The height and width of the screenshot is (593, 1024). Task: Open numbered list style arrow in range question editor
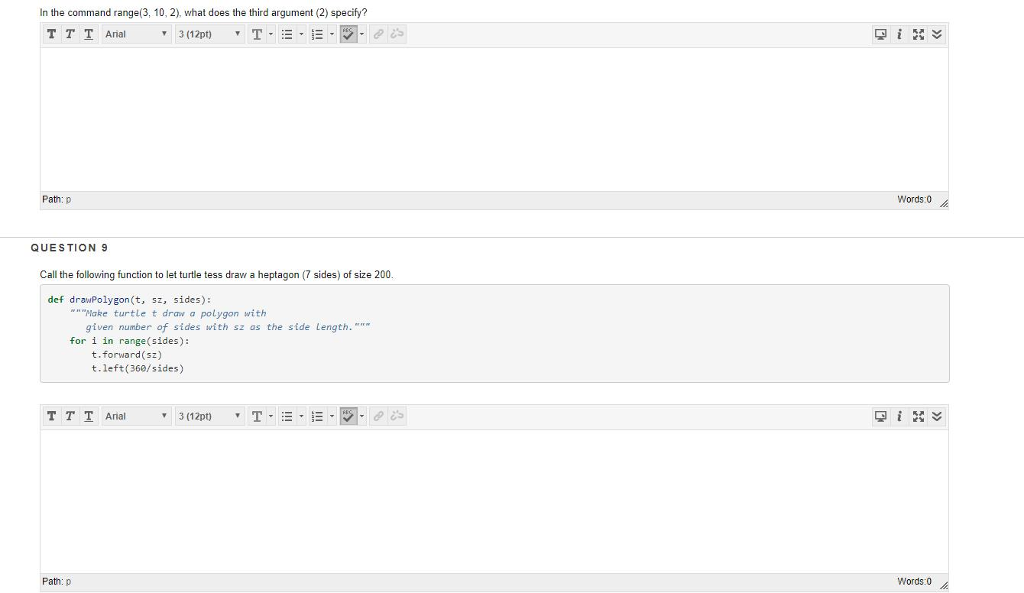click(x=332, y=34)
